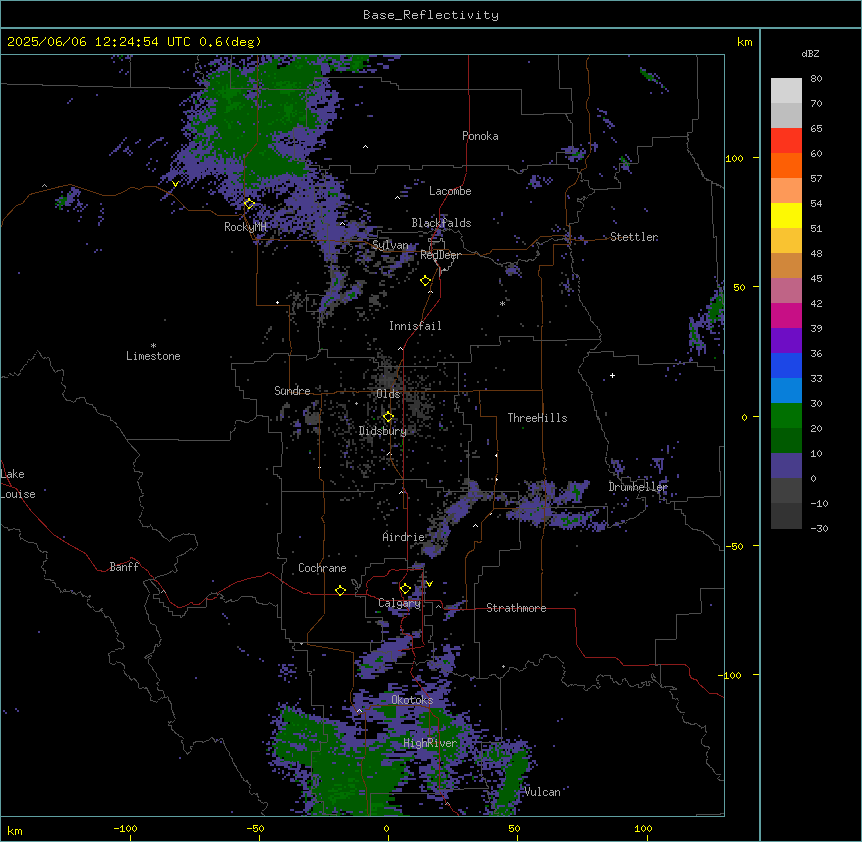Click the white asterisk above Limestone label
Viewport: 862px width, 842px height.
click(153, 346)
